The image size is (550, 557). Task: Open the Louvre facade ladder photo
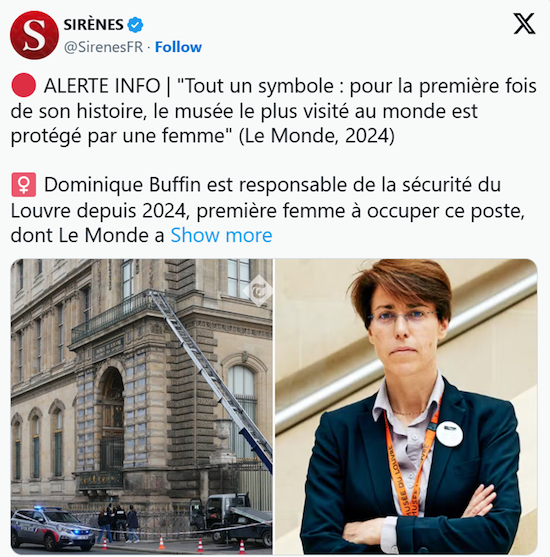click(142, 406)
